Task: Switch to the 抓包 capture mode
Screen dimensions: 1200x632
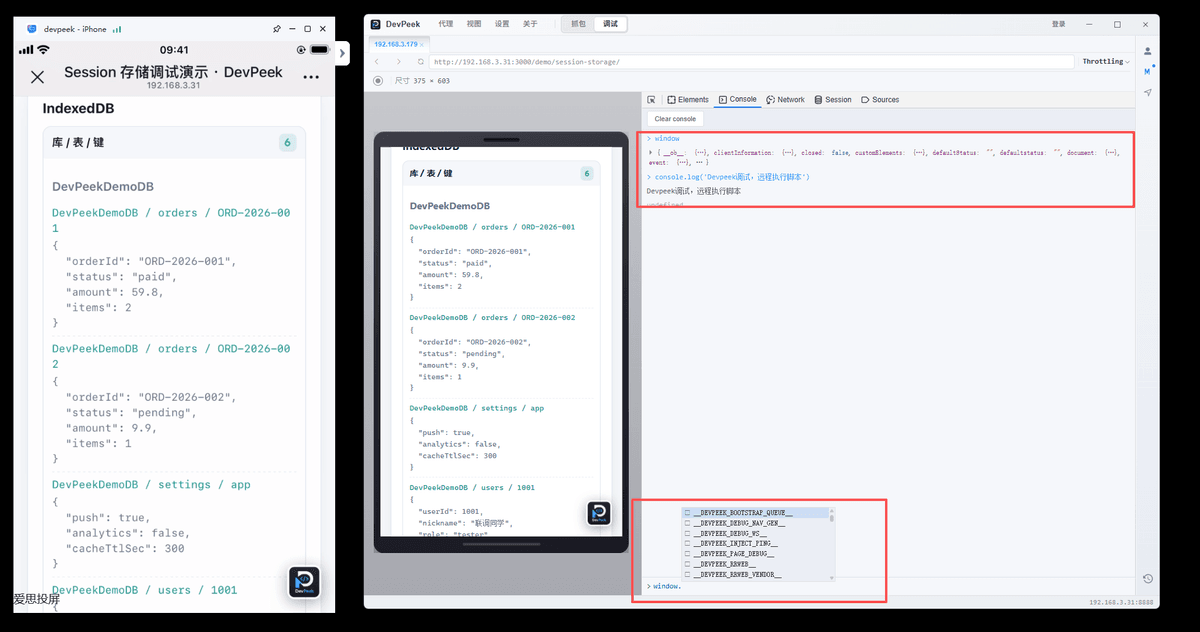Action: (x=578, y=24)
